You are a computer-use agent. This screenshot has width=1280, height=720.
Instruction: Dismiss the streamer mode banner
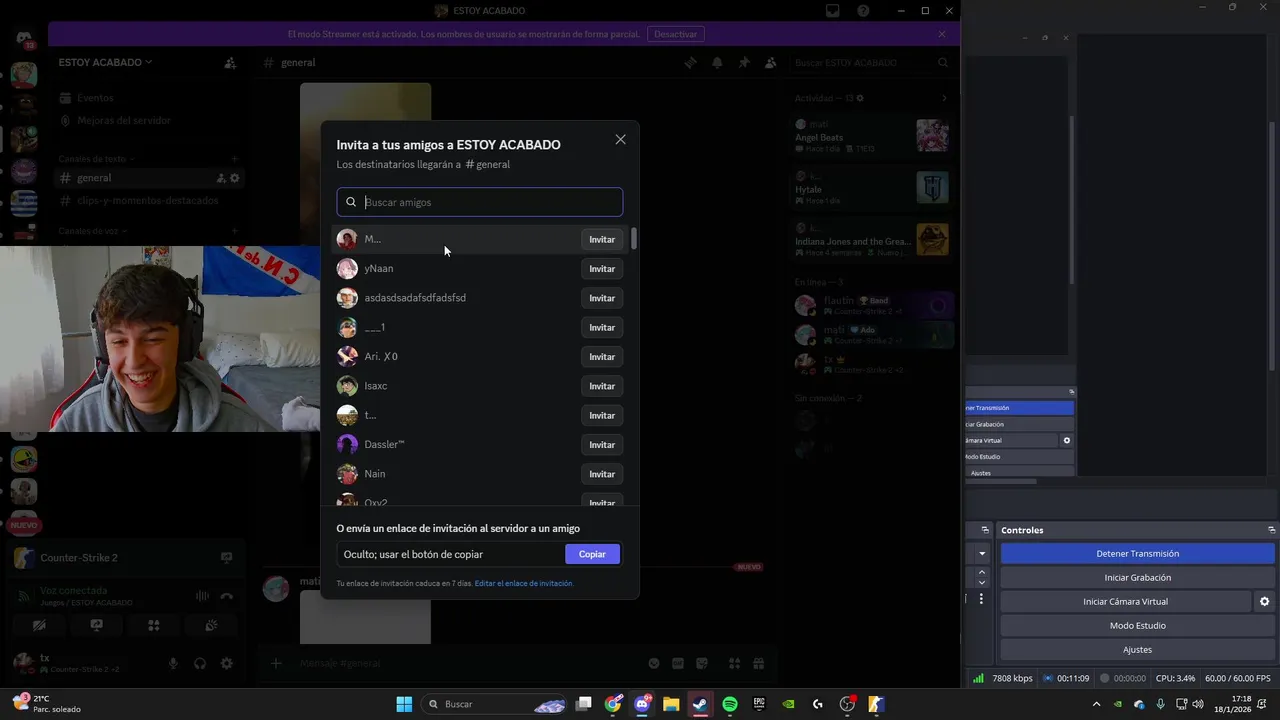[941, 34]
